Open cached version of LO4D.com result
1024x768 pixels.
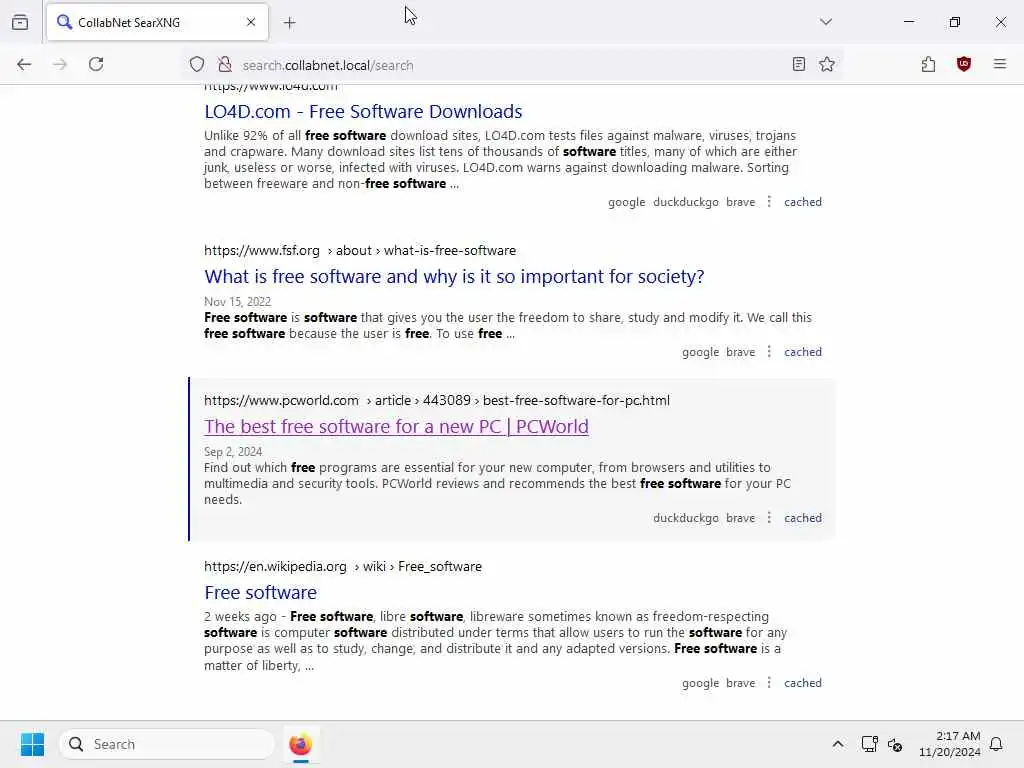click(803, 202)
